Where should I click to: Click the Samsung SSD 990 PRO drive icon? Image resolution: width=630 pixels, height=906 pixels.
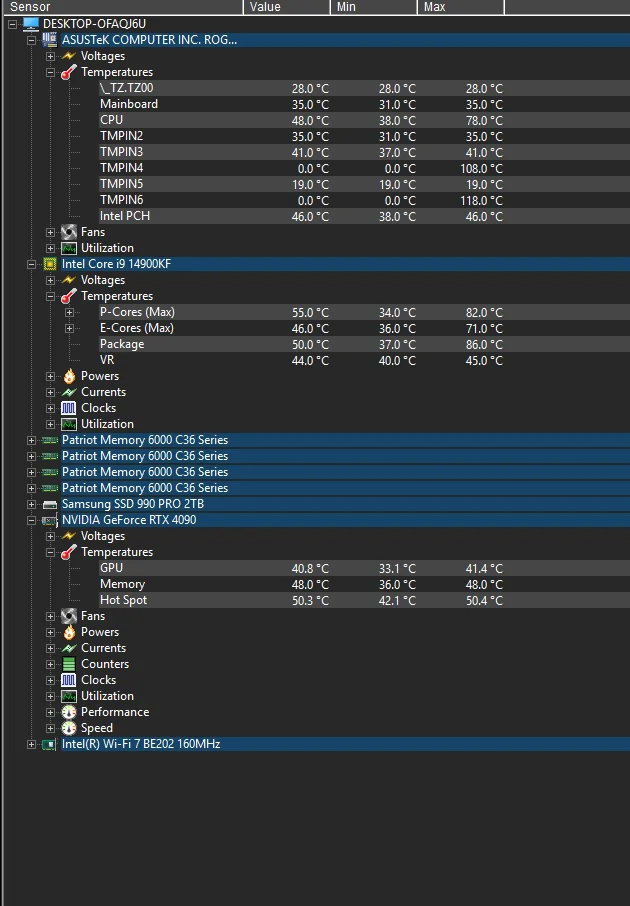50,504
